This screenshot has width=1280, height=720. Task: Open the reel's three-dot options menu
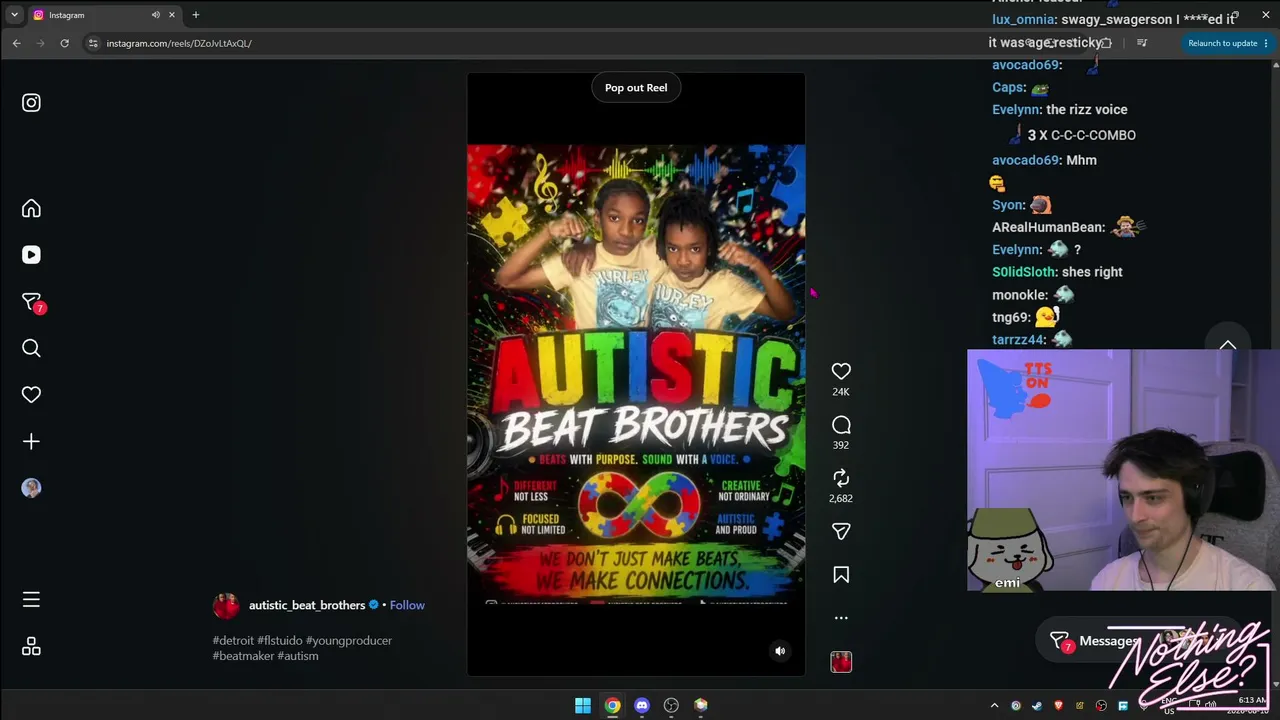pos(841,618)
